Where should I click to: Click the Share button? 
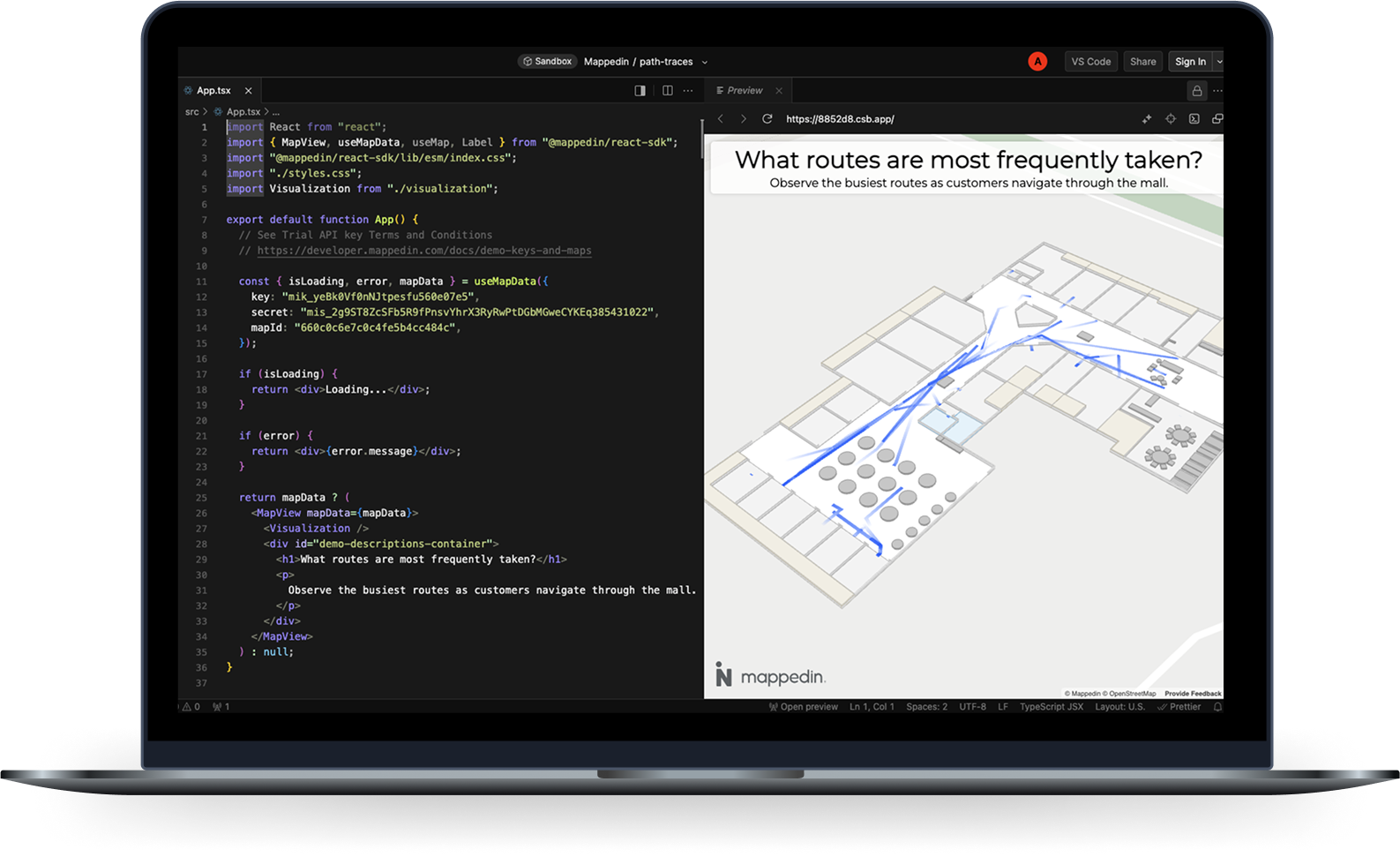click(x=1143, y=62)
